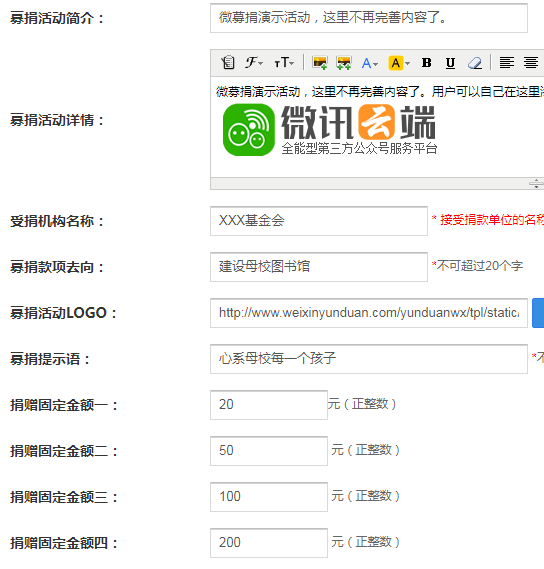Click the 微讯云端 logo image in editor
Screen dimensions: 544x569
[330, 130]
